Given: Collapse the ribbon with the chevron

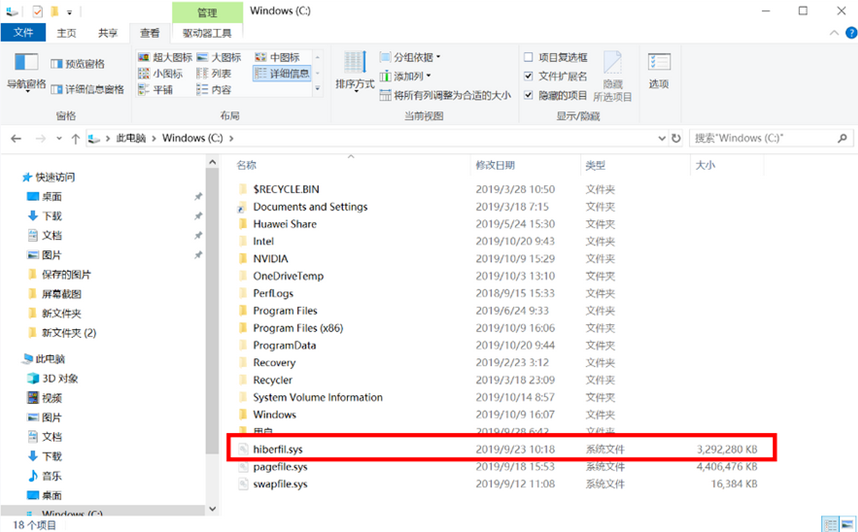Looking at the screenshot, I should coord(834,33).
